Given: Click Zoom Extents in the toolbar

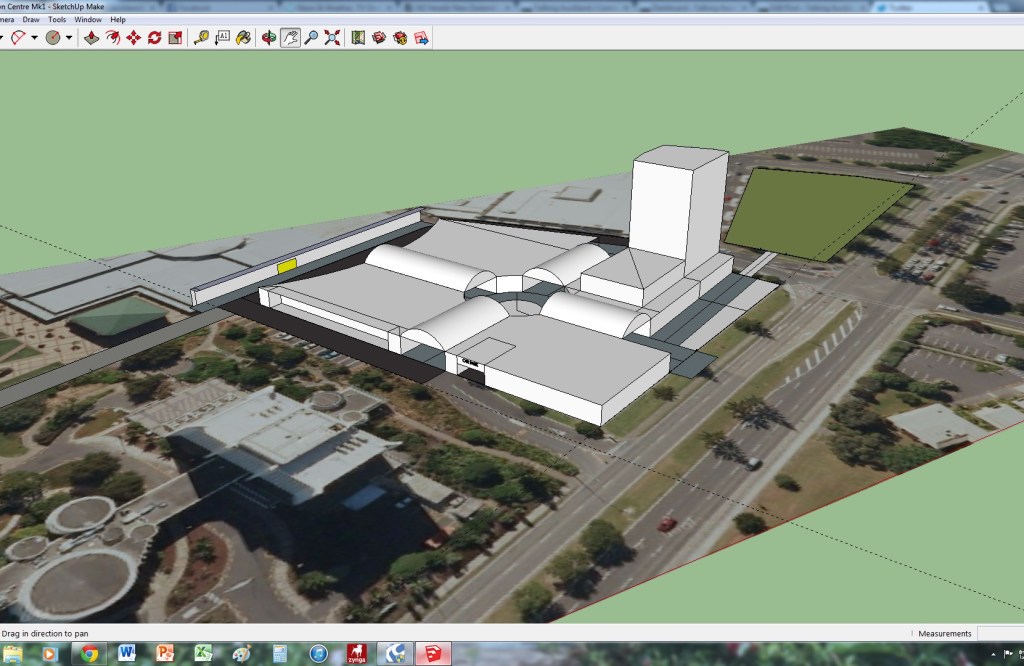Looking at the screenshot, I should pyautogui.click(x=332, y=38).
